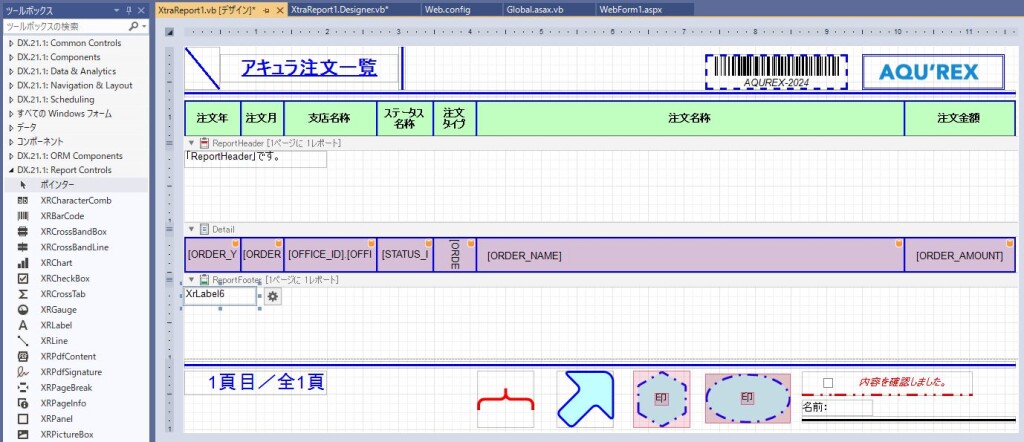Choose the XRPictureBox control
This screenshot has height=442, width=1024.
pos(66,435)
